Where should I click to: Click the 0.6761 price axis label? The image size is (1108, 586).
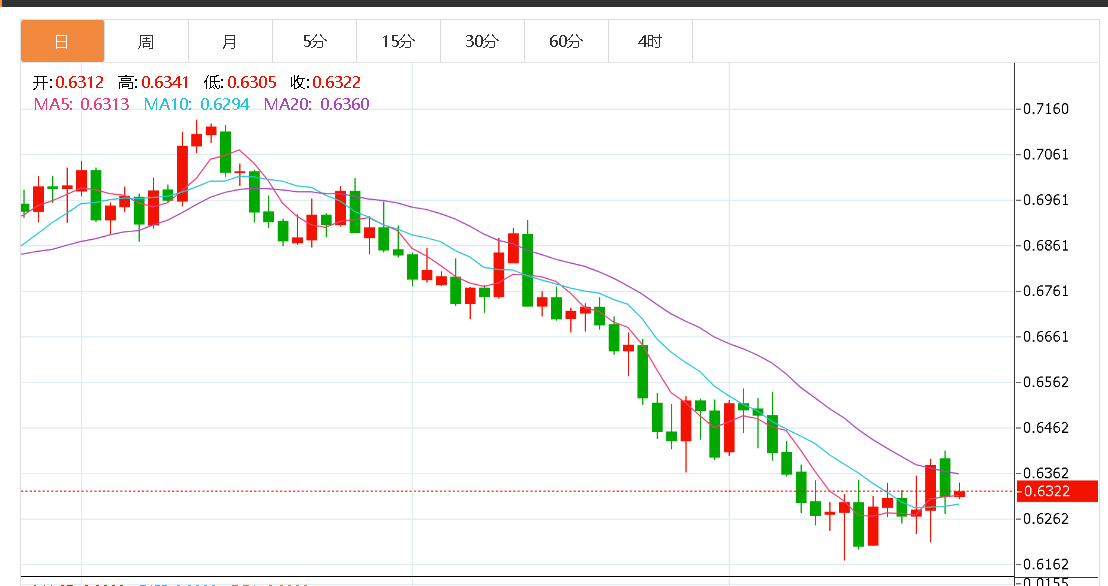[1046, 291]
